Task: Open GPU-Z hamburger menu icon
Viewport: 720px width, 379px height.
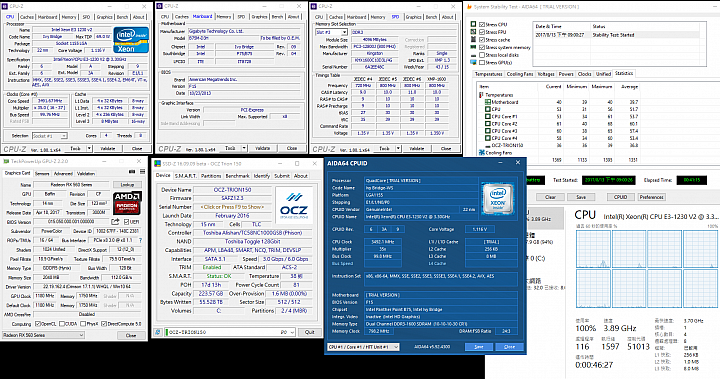Action: click(141, 172)
